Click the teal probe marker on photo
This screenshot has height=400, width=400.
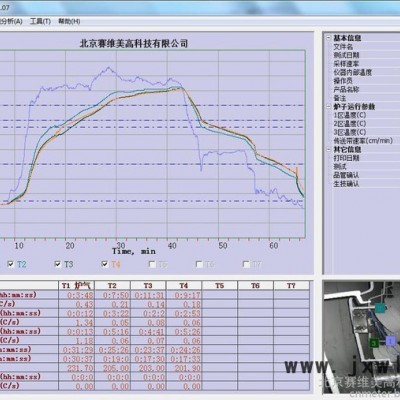(x=380, y=308)
